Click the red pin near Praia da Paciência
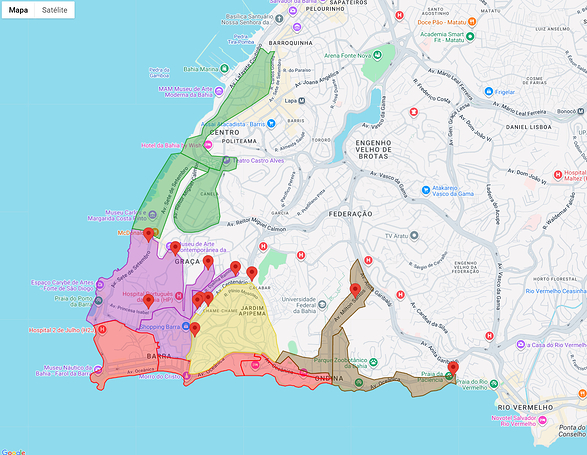The image size is (587, 455). (x=453, y=368)
